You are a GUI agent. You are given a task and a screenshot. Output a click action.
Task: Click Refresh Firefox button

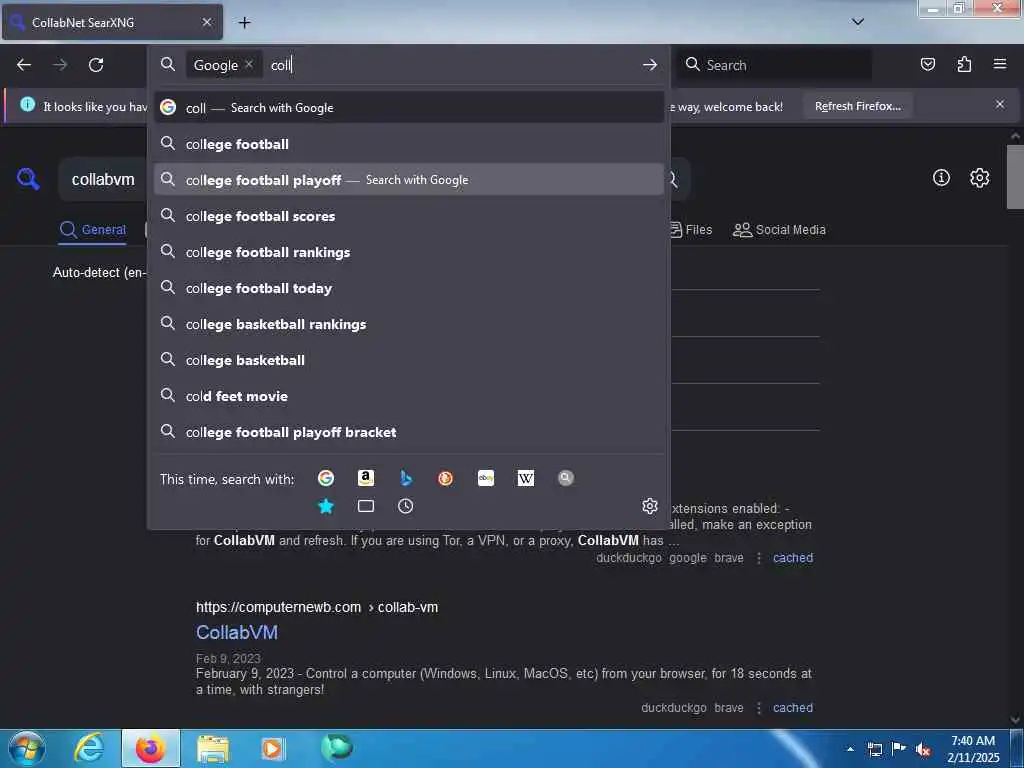pyautogui.click(x=857, y=106)
